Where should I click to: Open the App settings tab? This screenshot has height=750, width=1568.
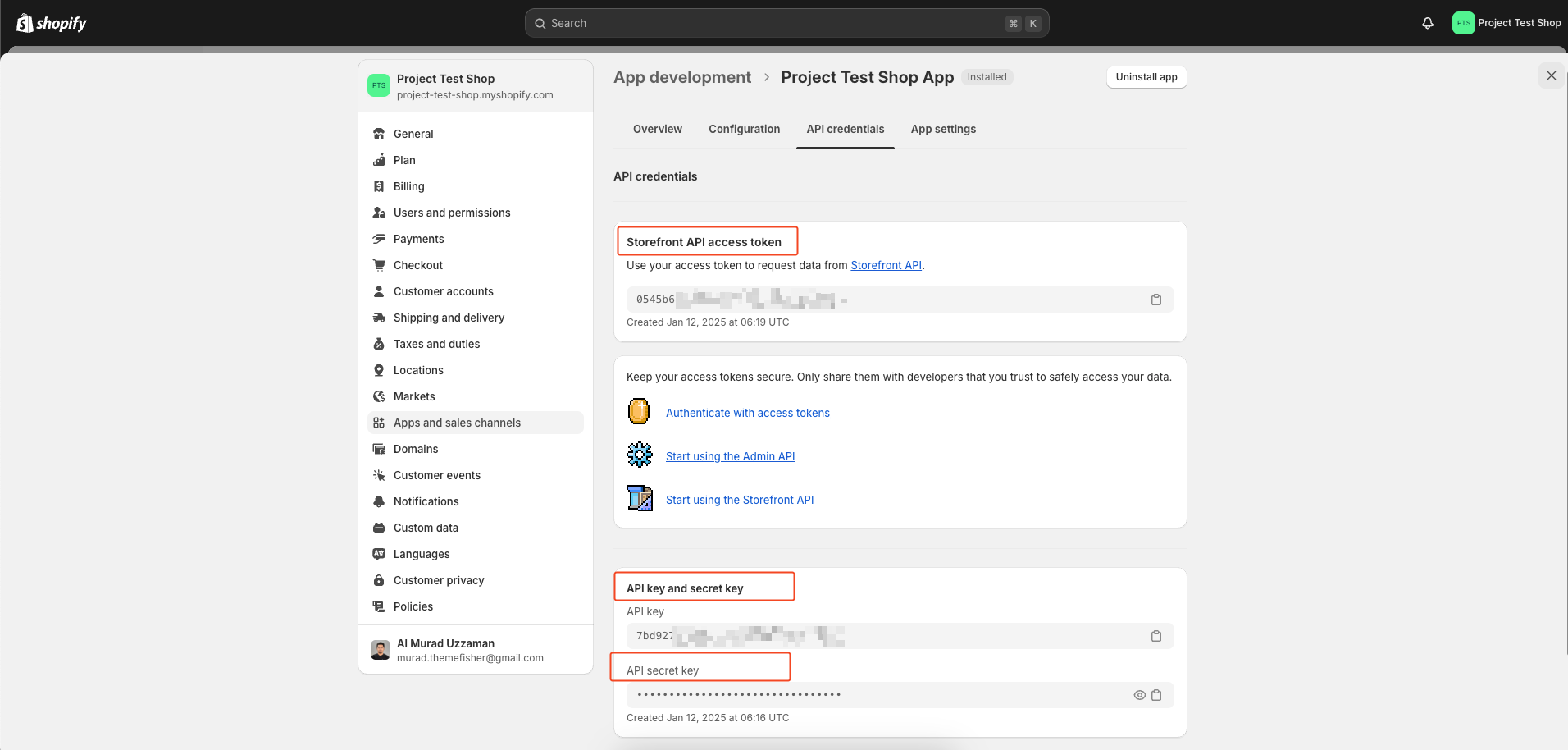point(943,129)
